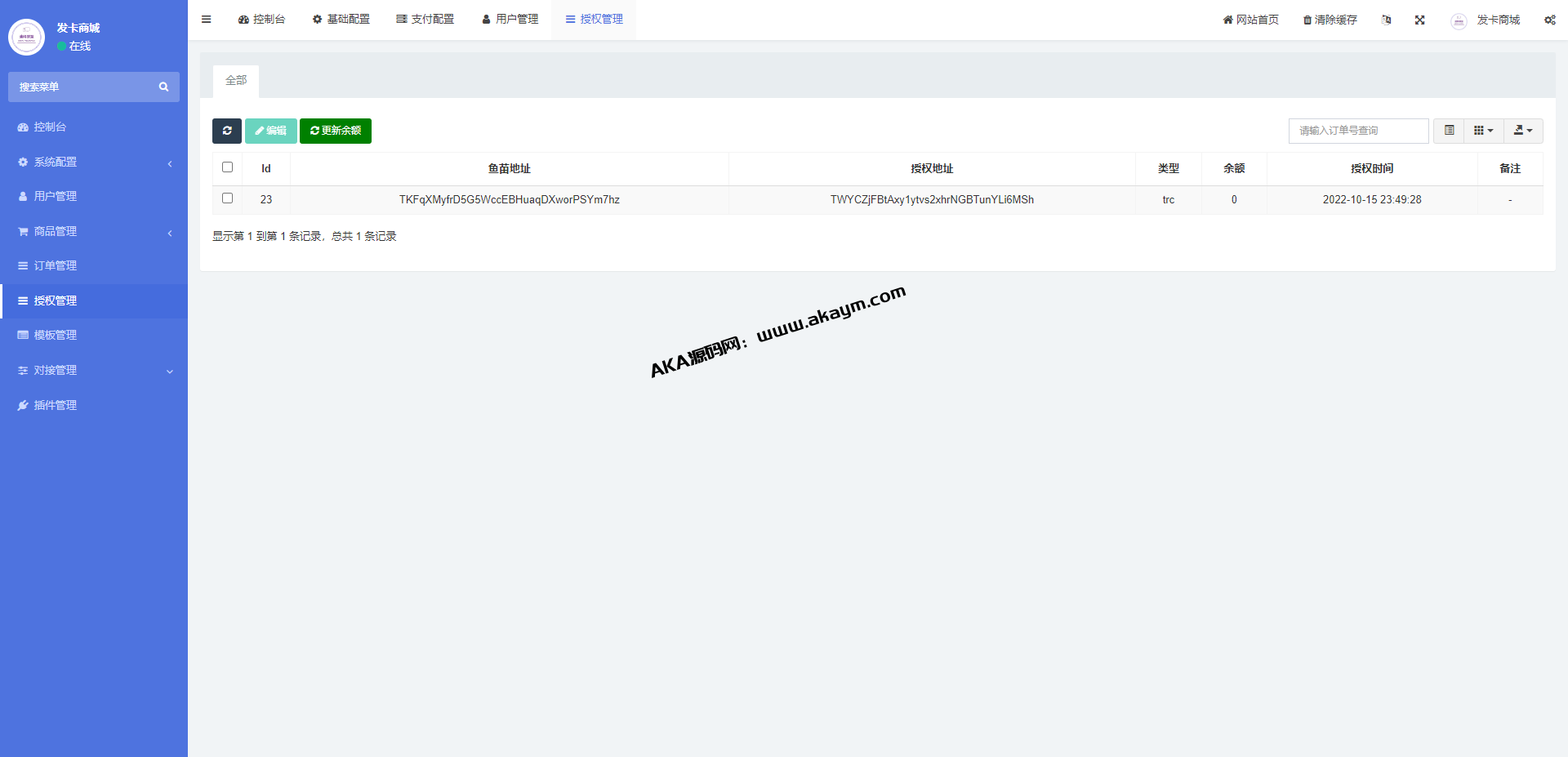Screen dimensions: 1568x757
Task: Click the green 更新余额 button
Action: (336, 131)
